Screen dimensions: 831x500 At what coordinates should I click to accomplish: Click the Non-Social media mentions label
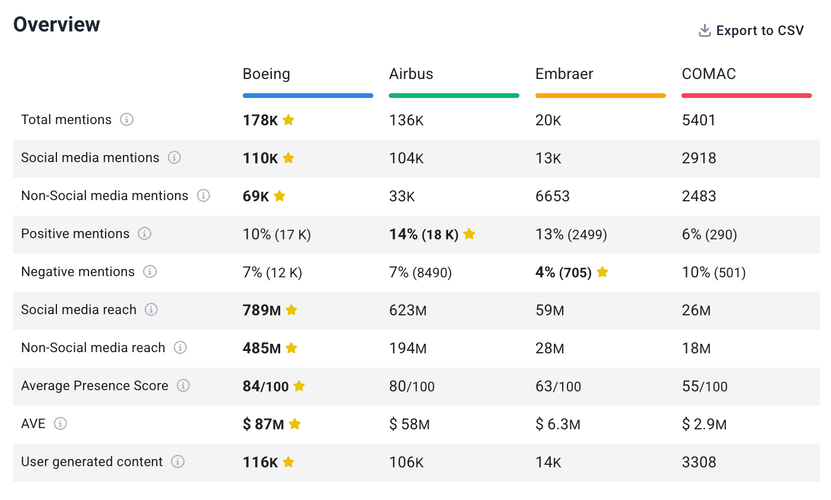coord(104,196)
